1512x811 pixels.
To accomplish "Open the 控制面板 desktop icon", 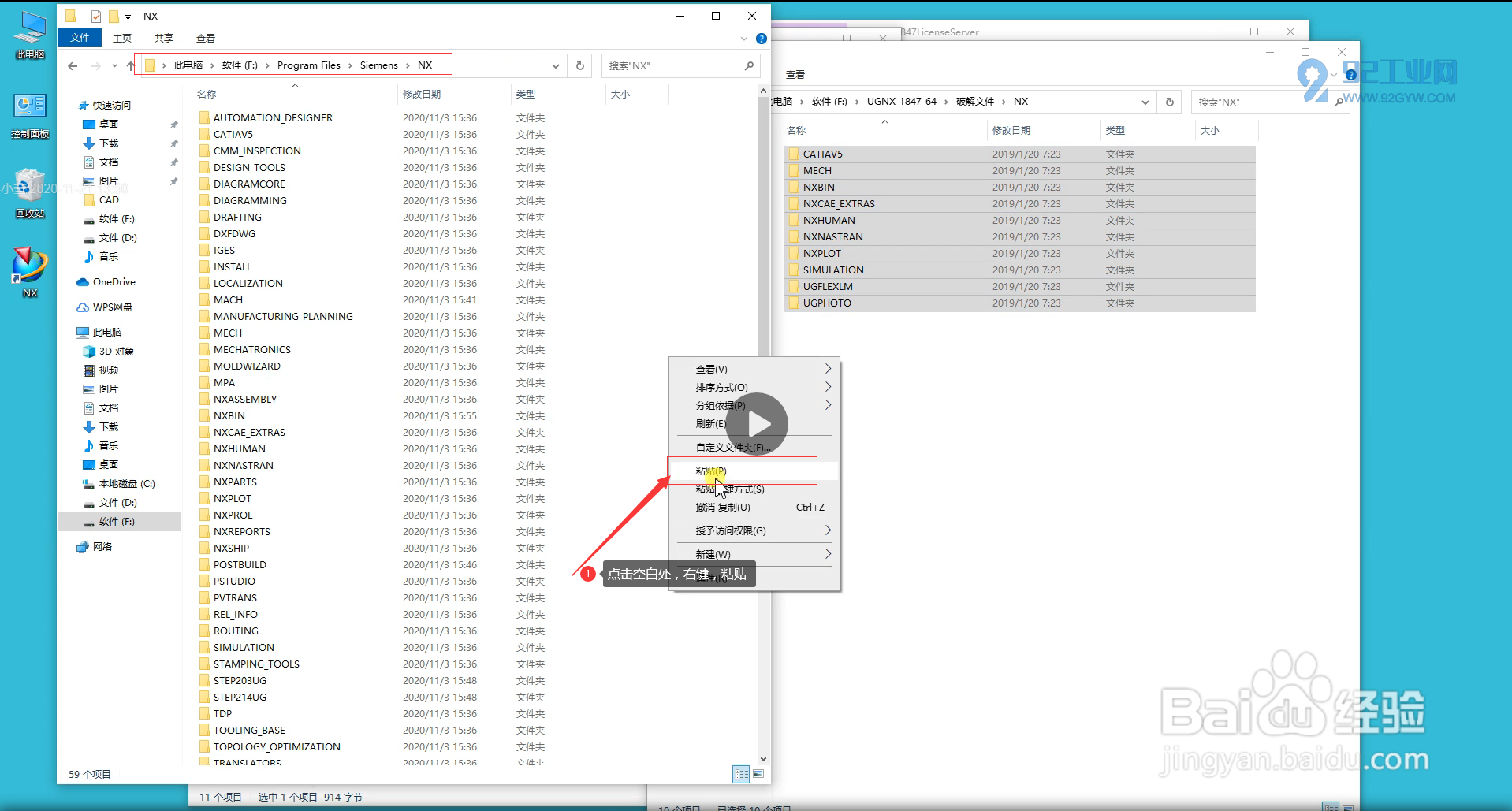I will [x=30, y=115].
